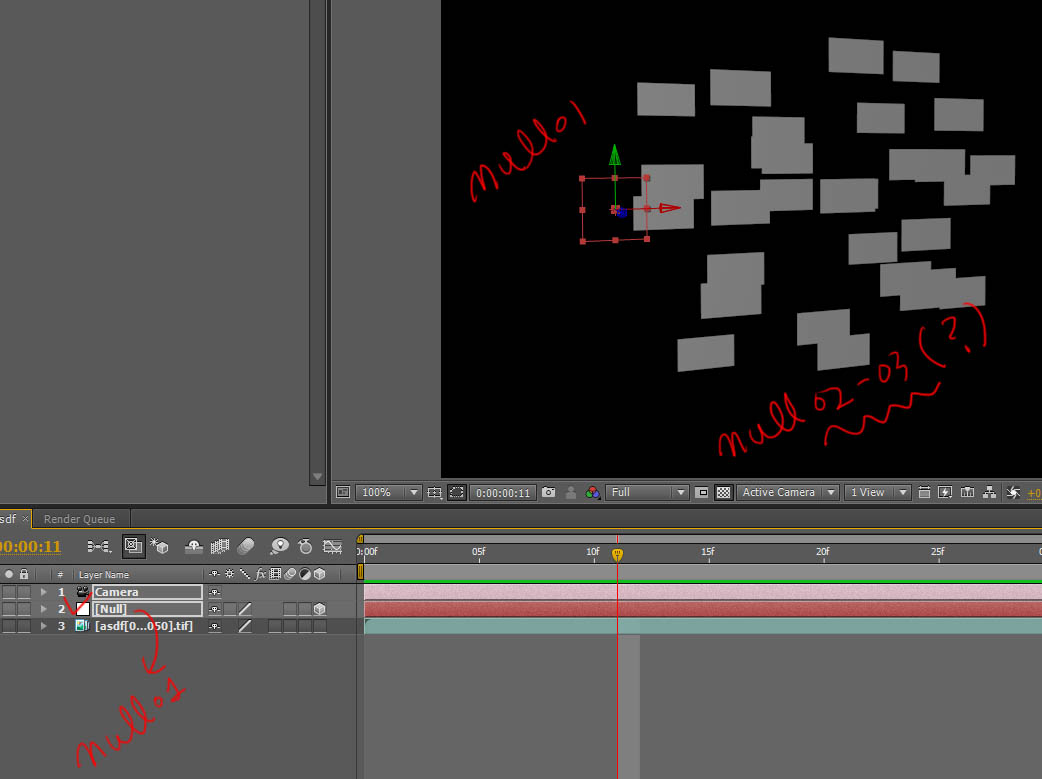Close the asdf composition tab
1042x779 pixels.
click(x=25, y=519)
